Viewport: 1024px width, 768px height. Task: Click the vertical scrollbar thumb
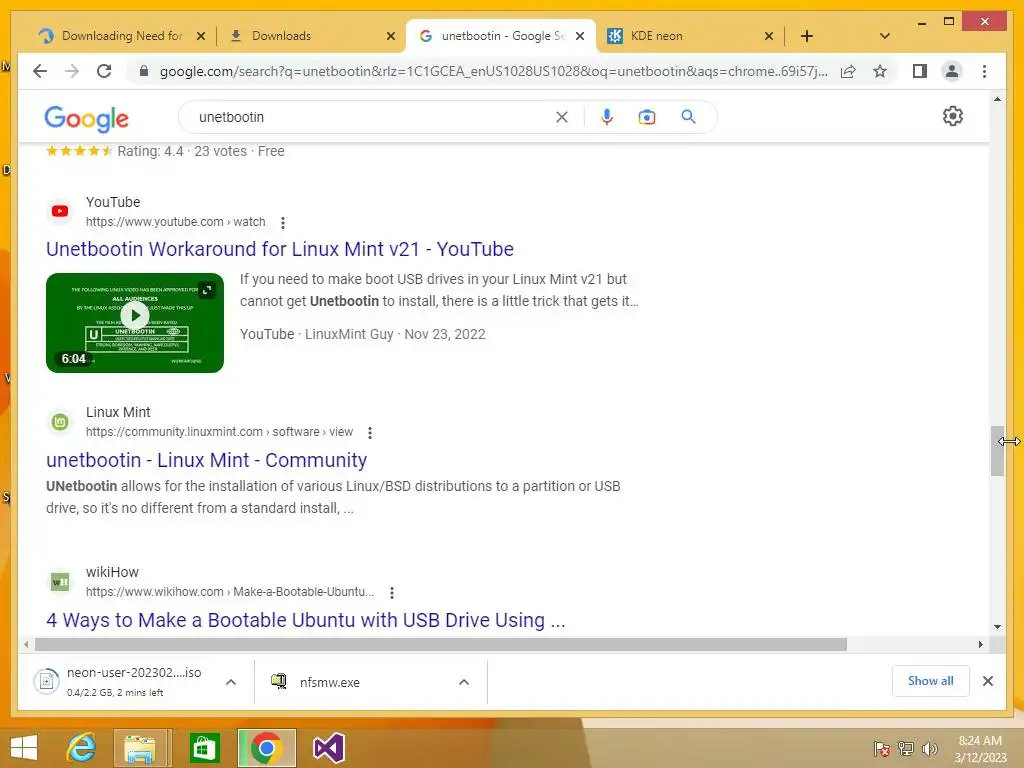(x=997, y=451)
